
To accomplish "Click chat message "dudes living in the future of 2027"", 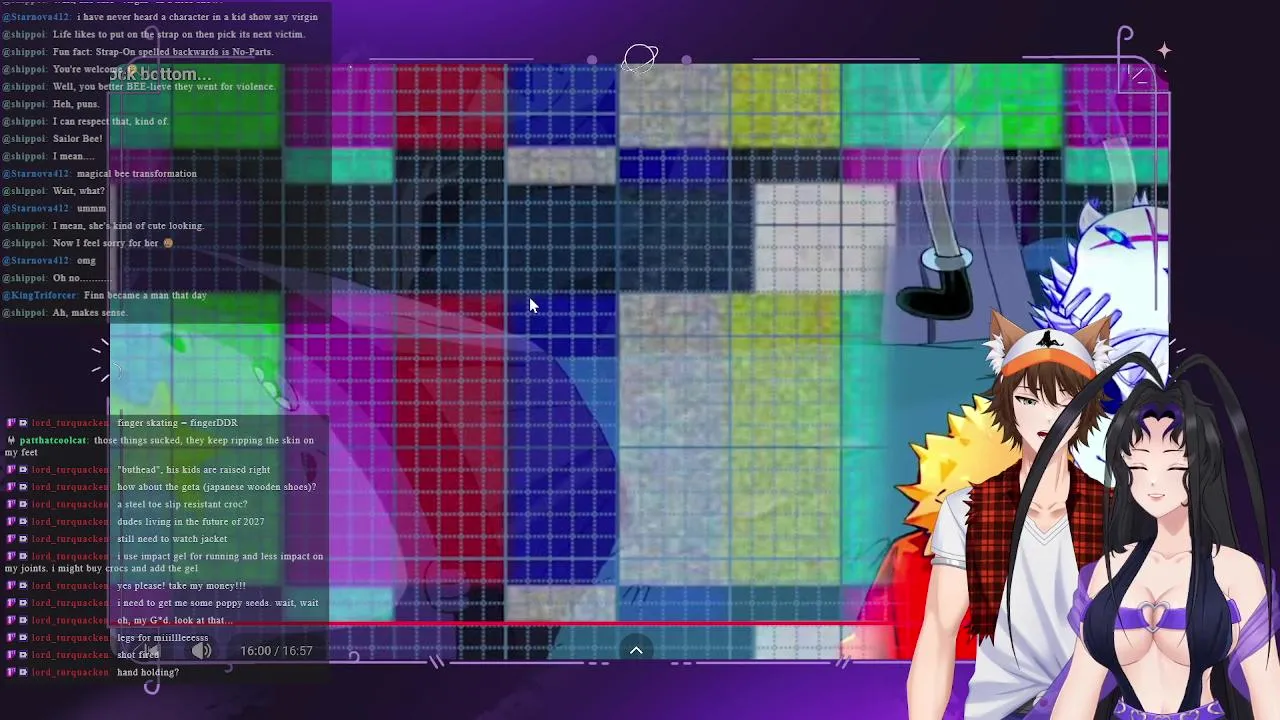I will [x=191, y=521].
